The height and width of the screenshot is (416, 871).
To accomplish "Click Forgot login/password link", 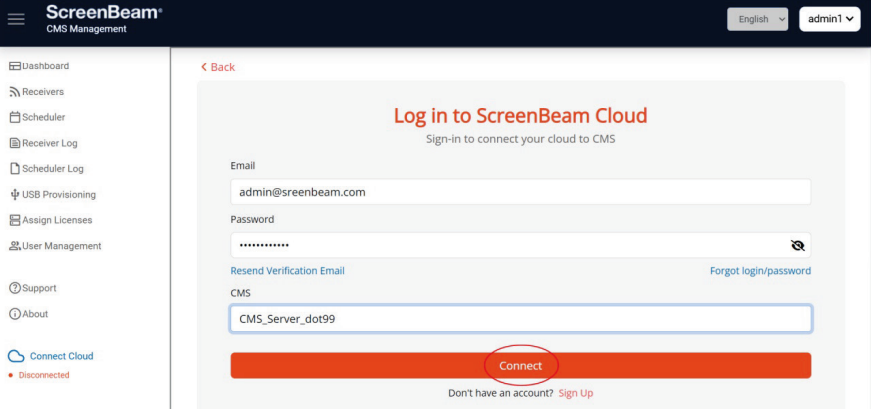I will point(760,271).
